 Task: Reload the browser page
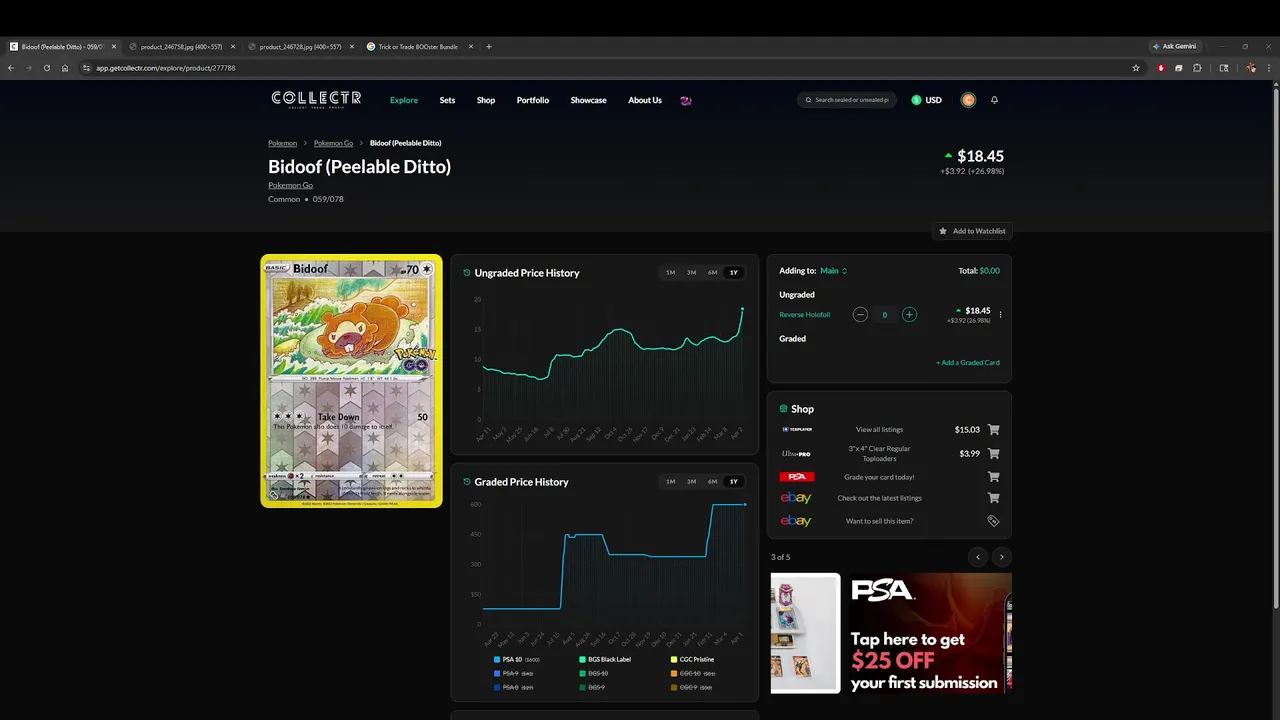coord(46,68)
